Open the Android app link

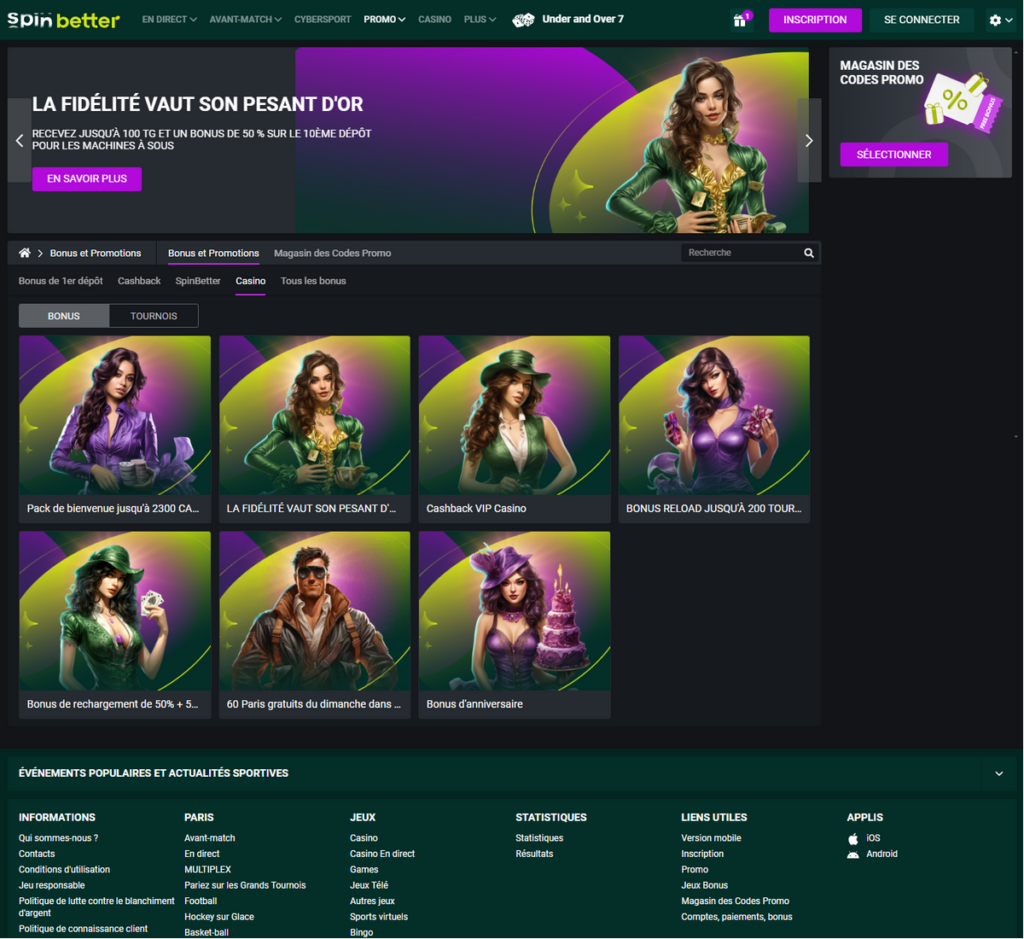[x=872, y=853]
